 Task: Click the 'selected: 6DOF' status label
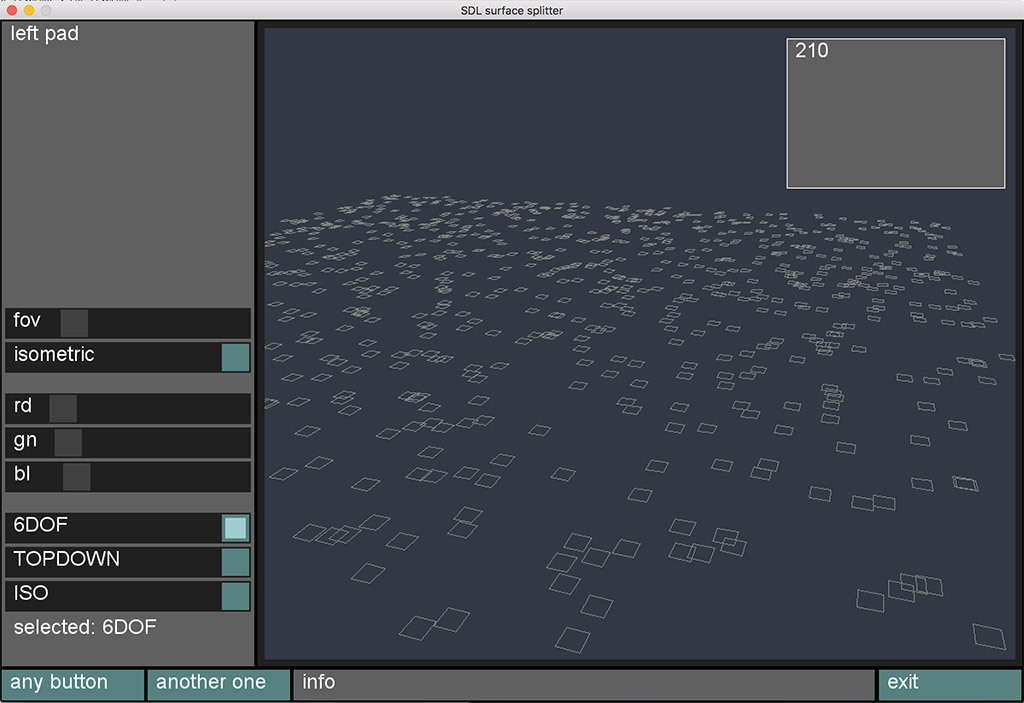pos(85,628)
